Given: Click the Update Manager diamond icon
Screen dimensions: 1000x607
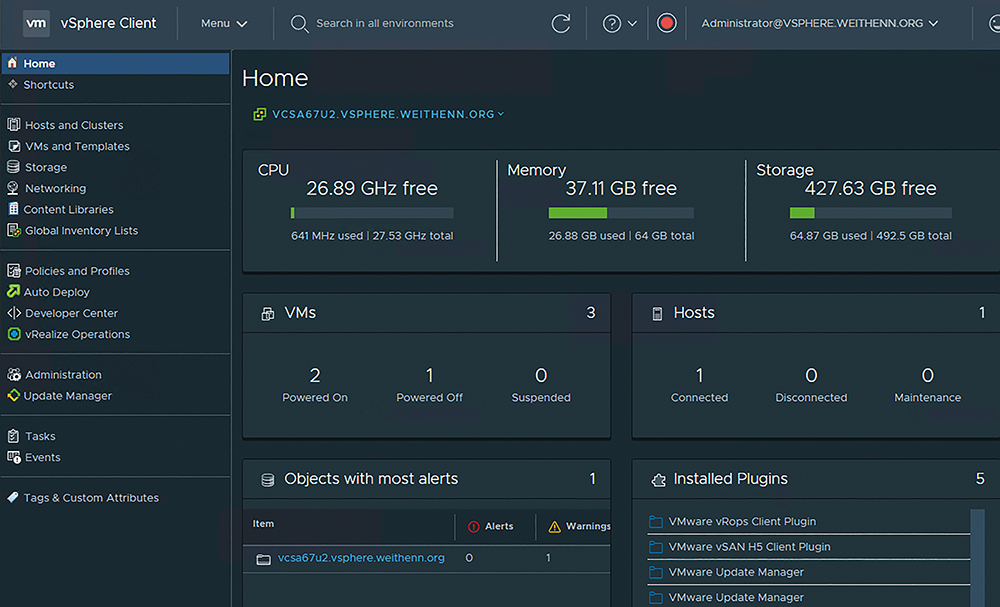Looking at the screenshot, I should (x=13, y=395).
